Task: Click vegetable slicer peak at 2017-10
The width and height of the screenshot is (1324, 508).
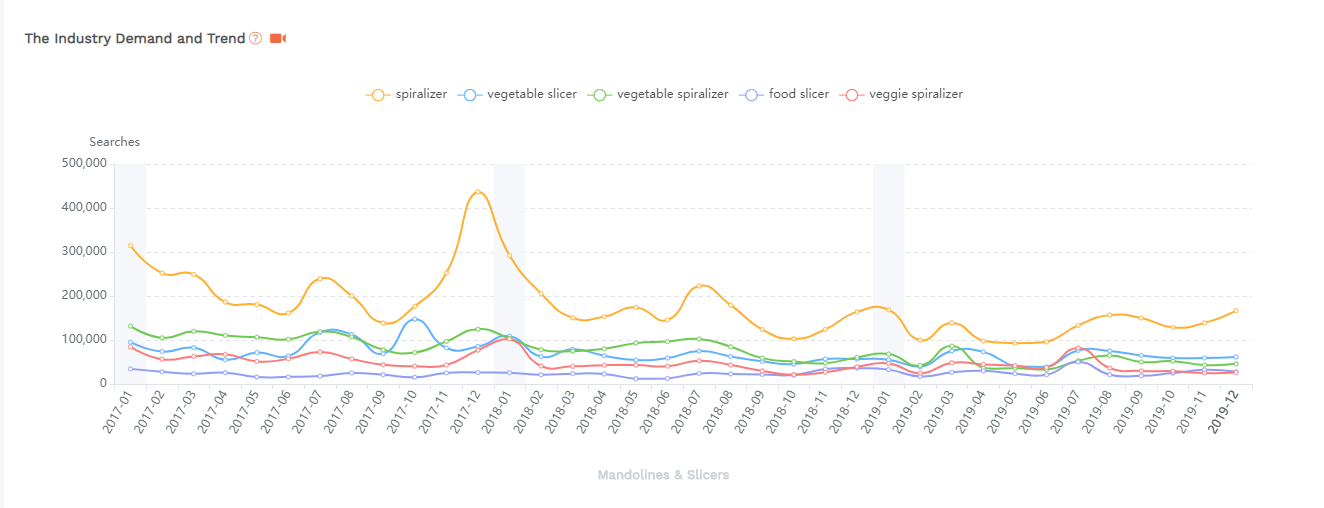Action: pos(415,319)
